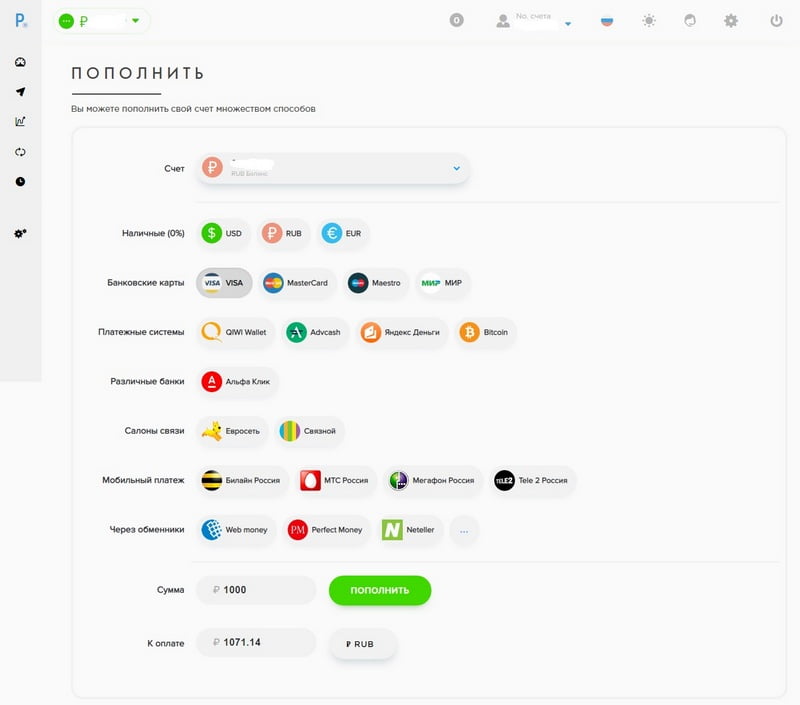Show more exchangers via ellipsis button

tap(464, 531)
